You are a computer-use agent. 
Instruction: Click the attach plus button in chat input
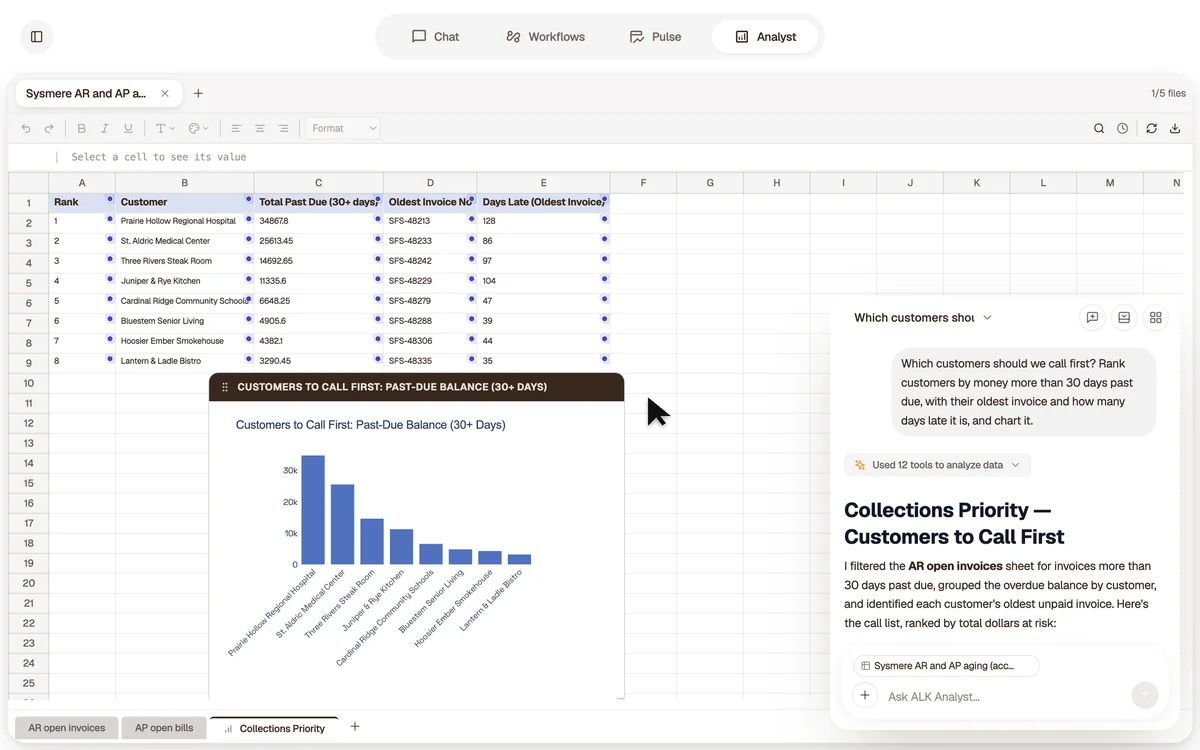click(x=865, y=696)
